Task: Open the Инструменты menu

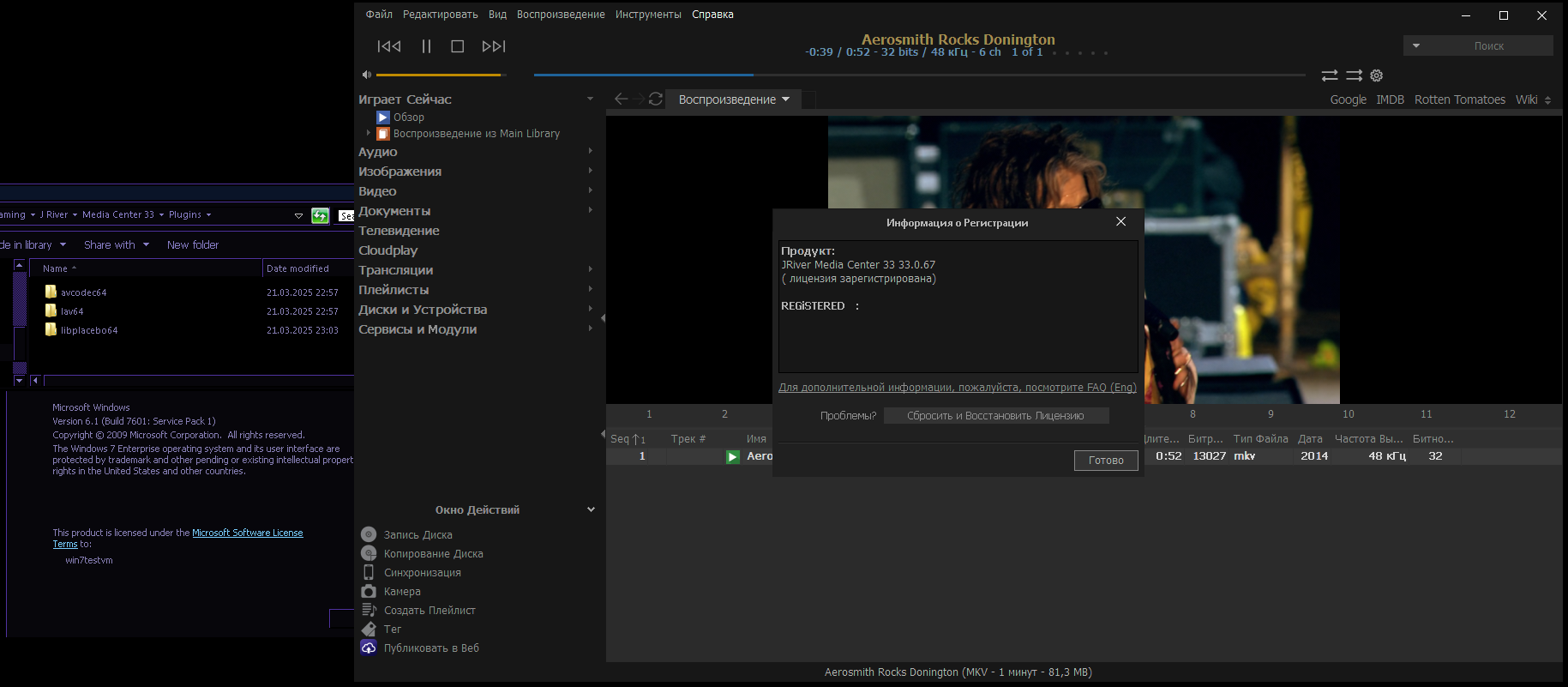Action: click(x=647, y=15)
